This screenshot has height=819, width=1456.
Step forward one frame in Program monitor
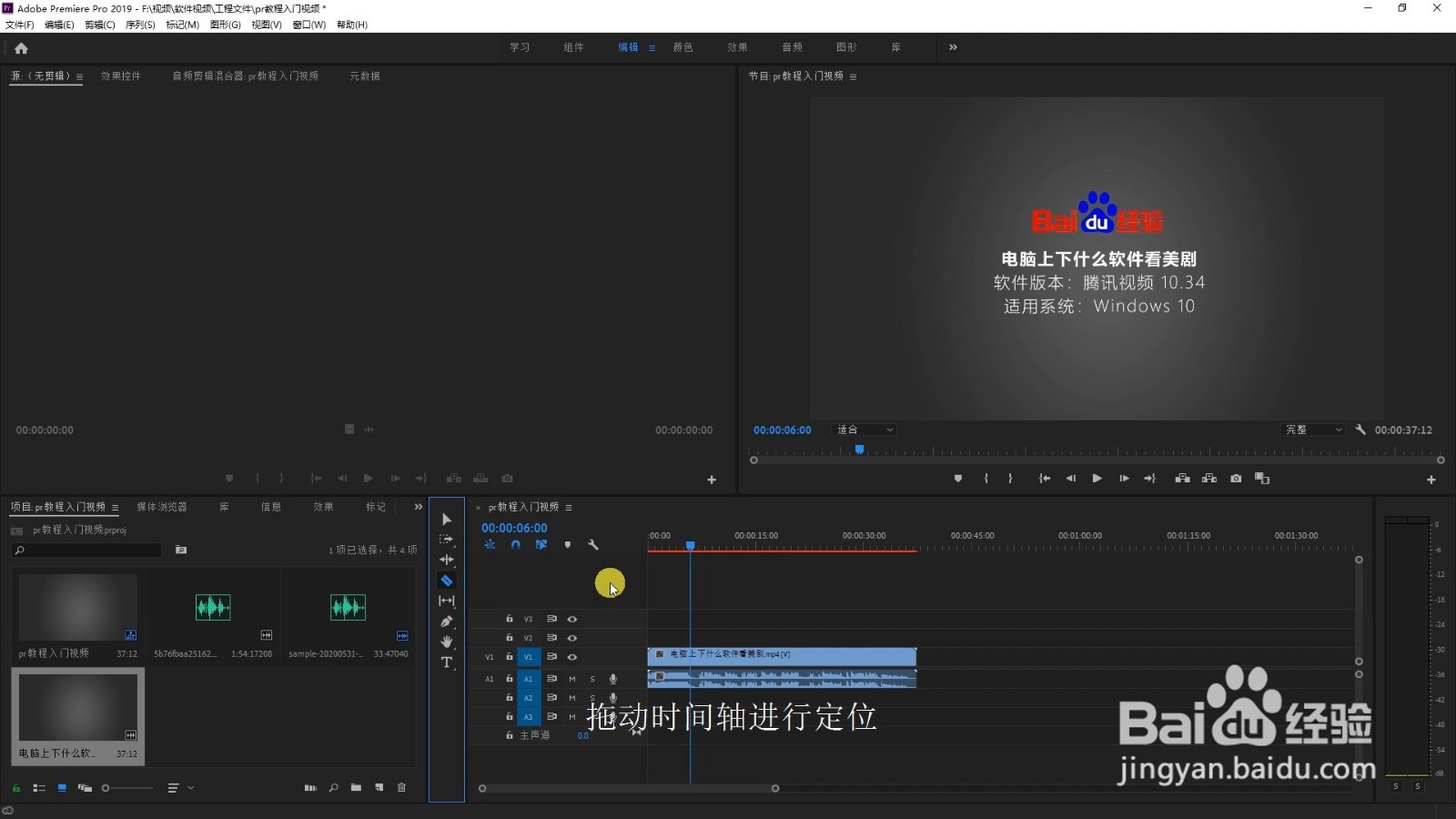[1124, 479]
